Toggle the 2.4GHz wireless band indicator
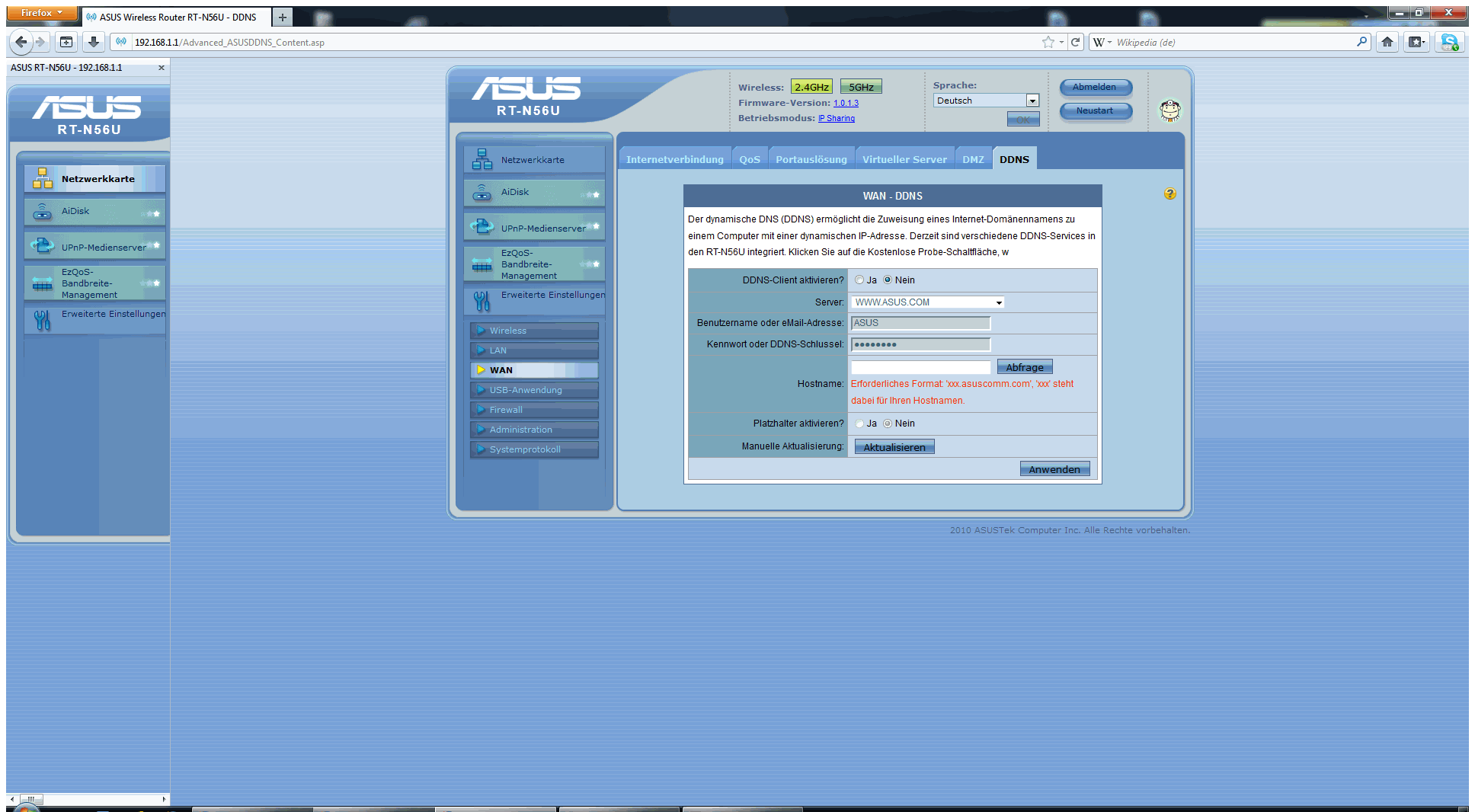Viewport: 1475px width, 812px height. pos(811,87)
